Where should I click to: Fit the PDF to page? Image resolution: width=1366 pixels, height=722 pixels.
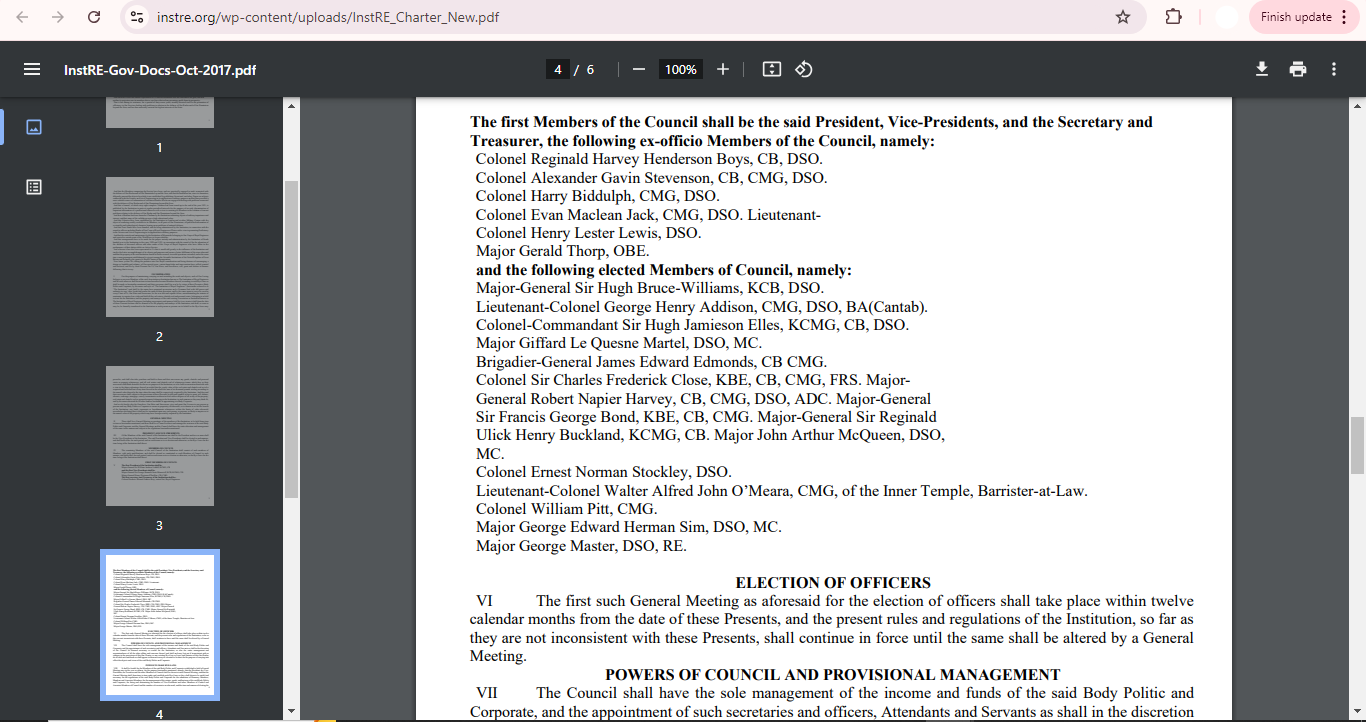771,70
